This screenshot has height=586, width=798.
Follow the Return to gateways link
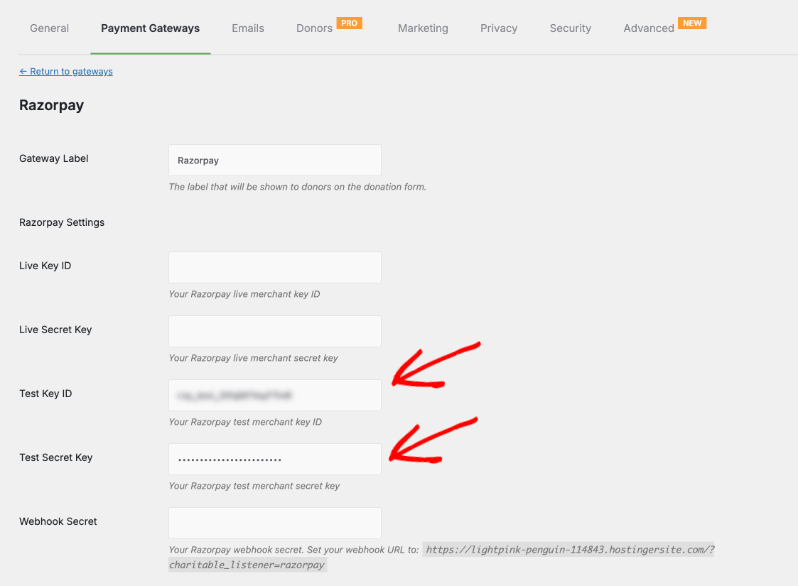pyautogui.click(x=66, y=71)
